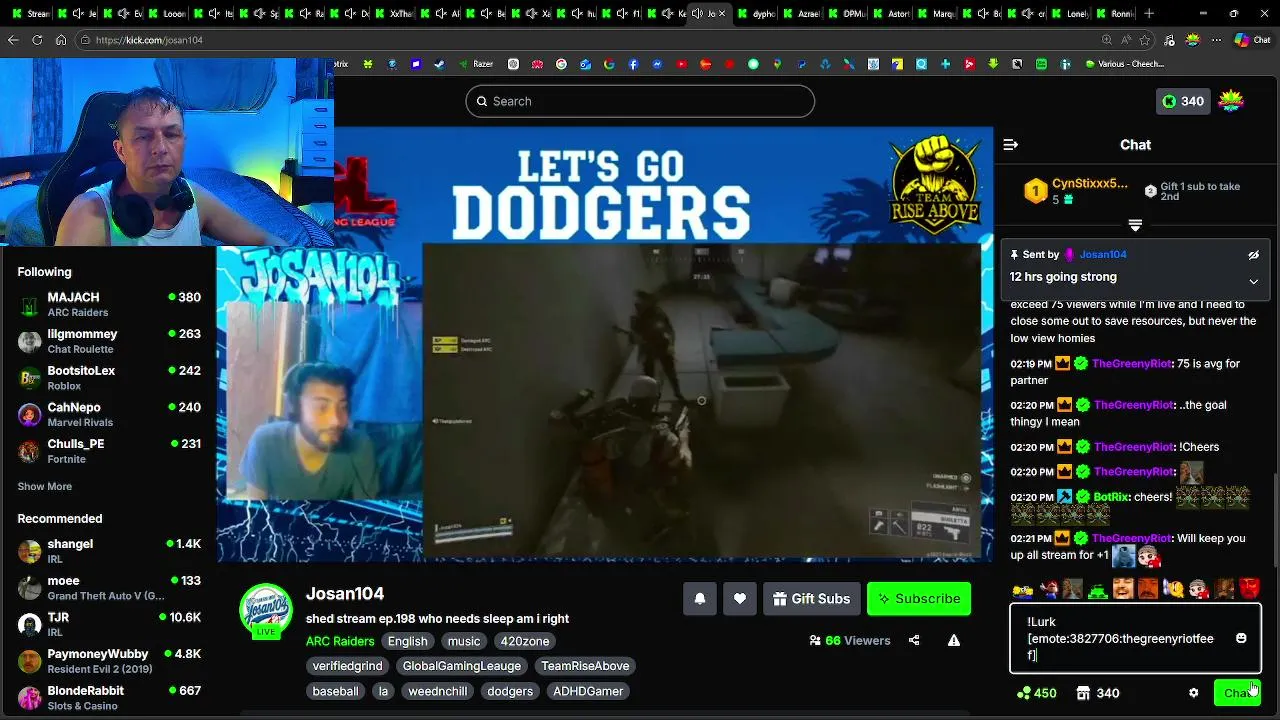Open shangel's recommended channel

[109, 551]
